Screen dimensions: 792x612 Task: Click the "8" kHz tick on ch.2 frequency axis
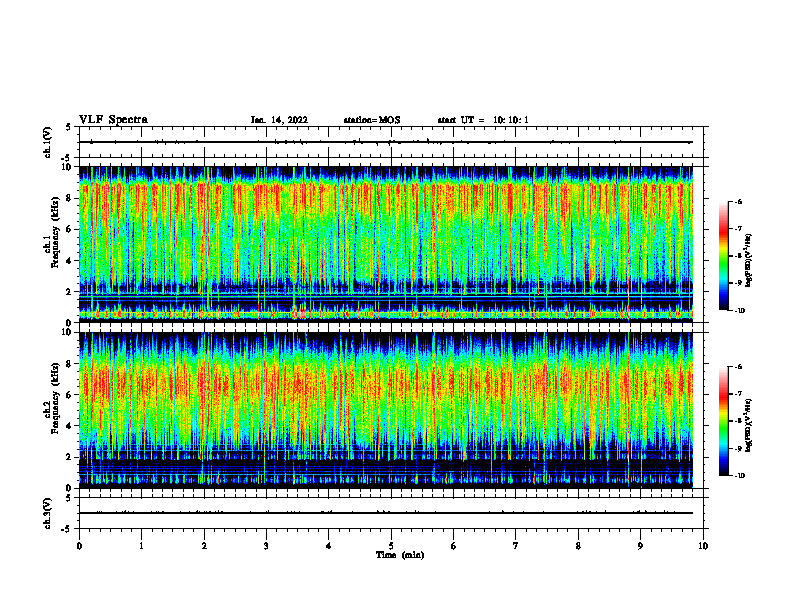[x=69, y=364]
